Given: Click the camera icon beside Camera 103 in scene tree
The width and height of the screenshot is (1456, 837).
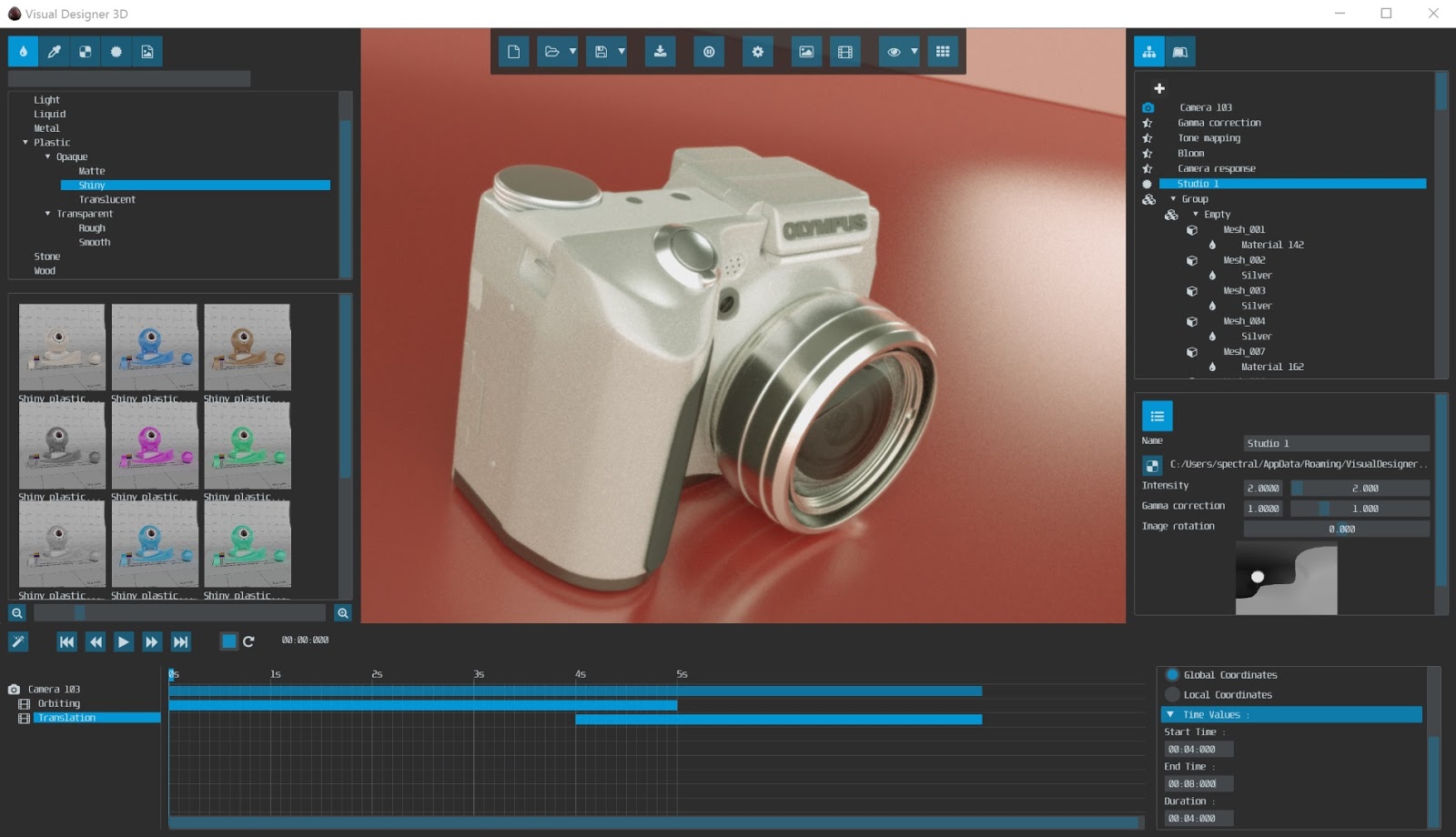Looking at the screenshot, I should pyautogui.click(x=1148, y=107).
